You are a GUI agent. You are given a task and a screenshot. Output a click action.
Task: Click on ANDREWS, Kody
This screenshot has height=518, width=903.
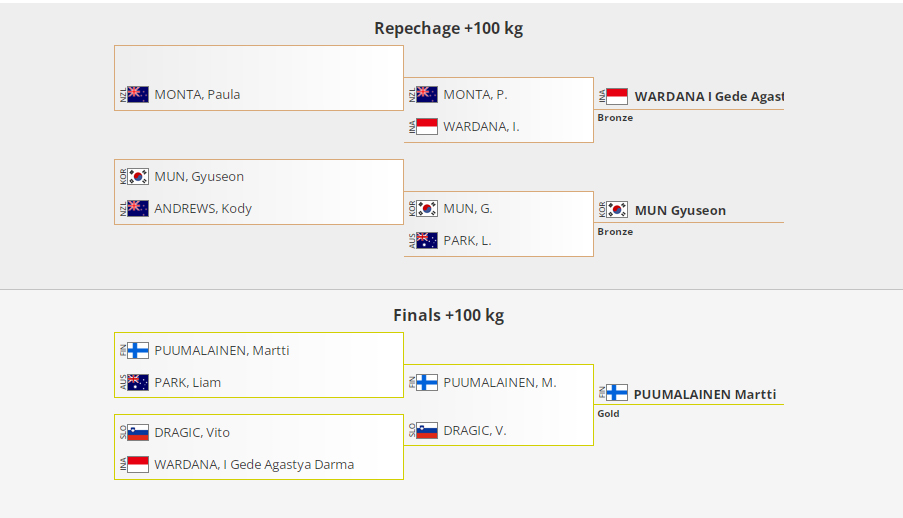[203, 209]
